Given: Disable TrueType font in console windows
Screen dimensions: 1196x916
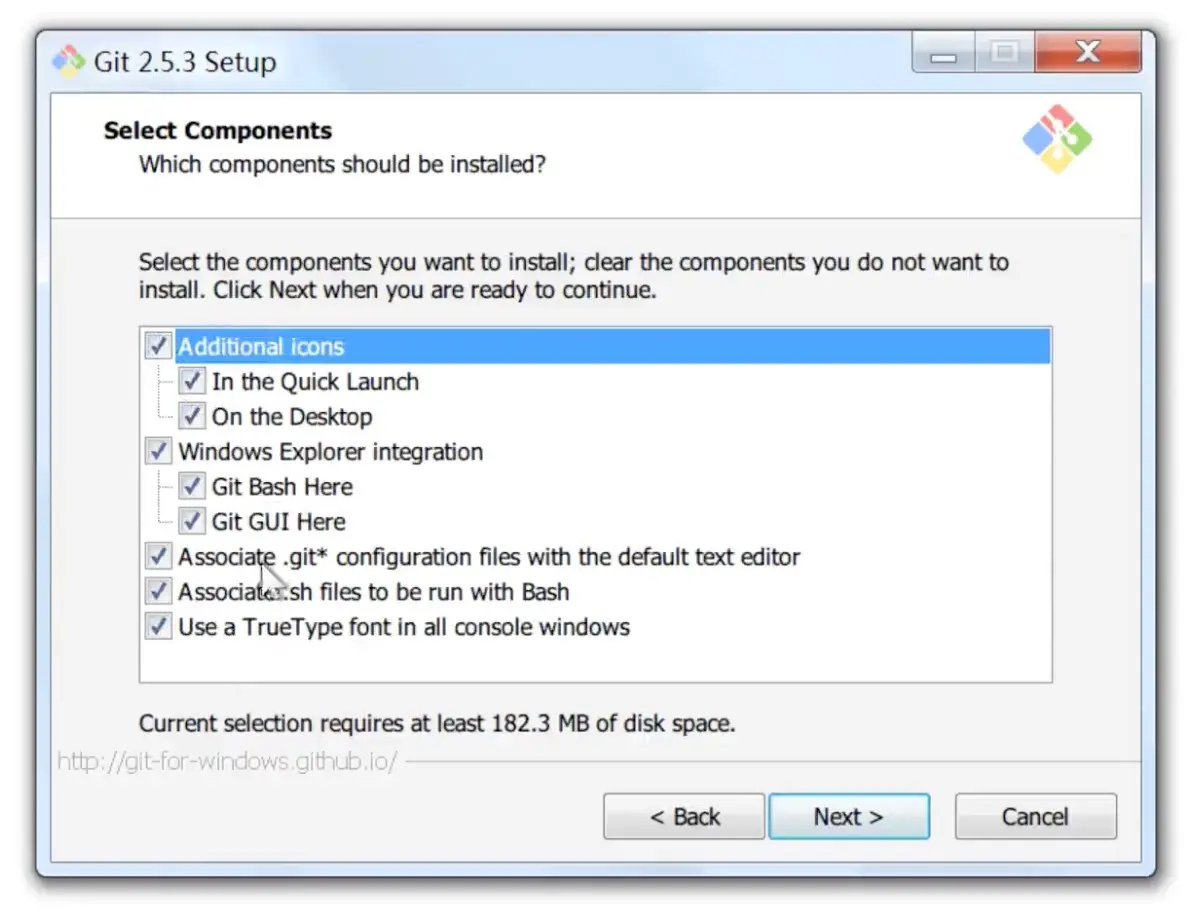Looking at the screenshot, I should tap(158, 627).
